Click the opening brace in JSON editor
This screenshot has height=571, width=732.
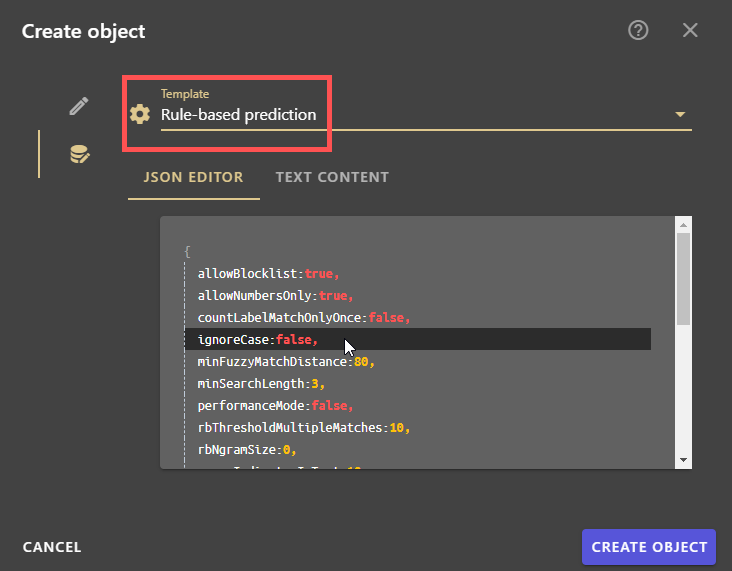coord(187,252)
